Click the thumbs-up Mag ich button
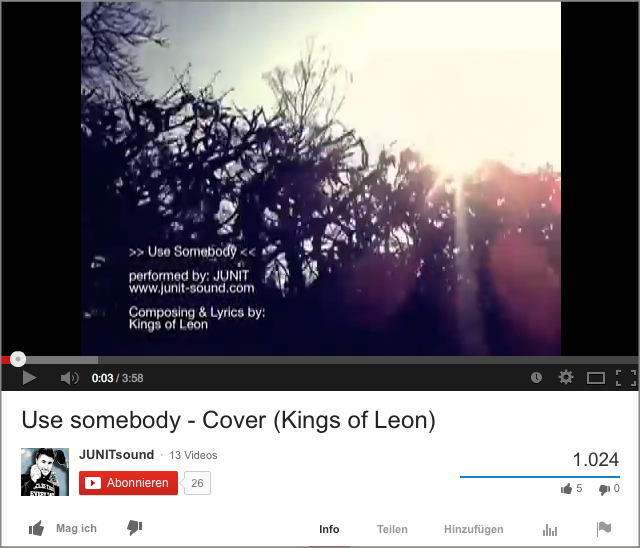Image resolution: width=640 pixels, height=548 pixels. [63, 528]
